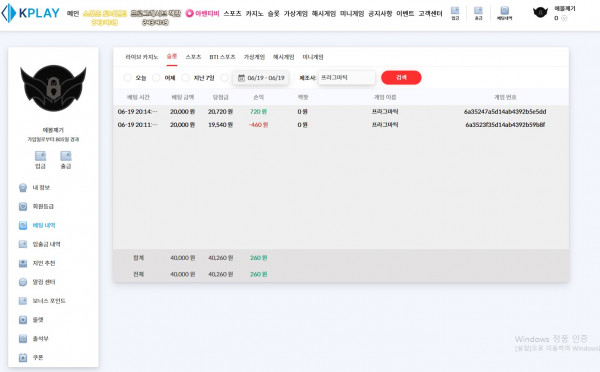
Task: Switch to the 가상게임 tab
Action: pyautogui.click(x=254, y=57)
